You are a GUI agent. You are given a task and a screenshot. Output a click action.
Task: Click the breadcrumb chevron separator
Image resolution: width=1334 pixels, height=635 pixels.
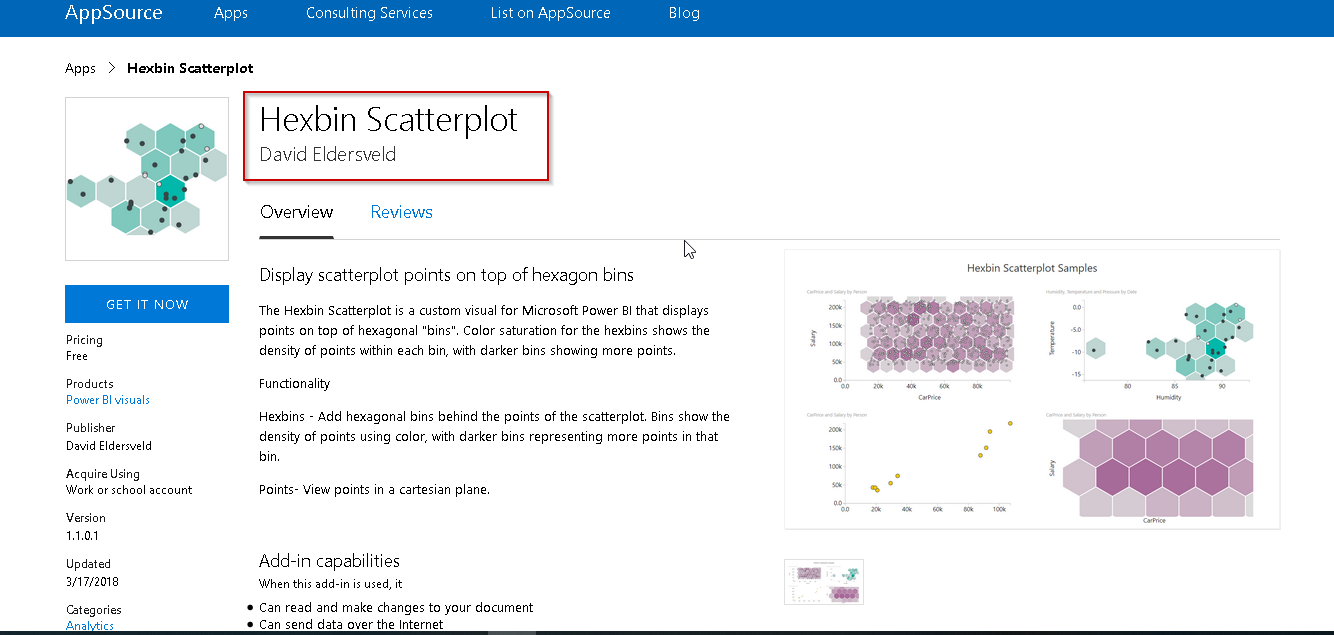point(111,68)
